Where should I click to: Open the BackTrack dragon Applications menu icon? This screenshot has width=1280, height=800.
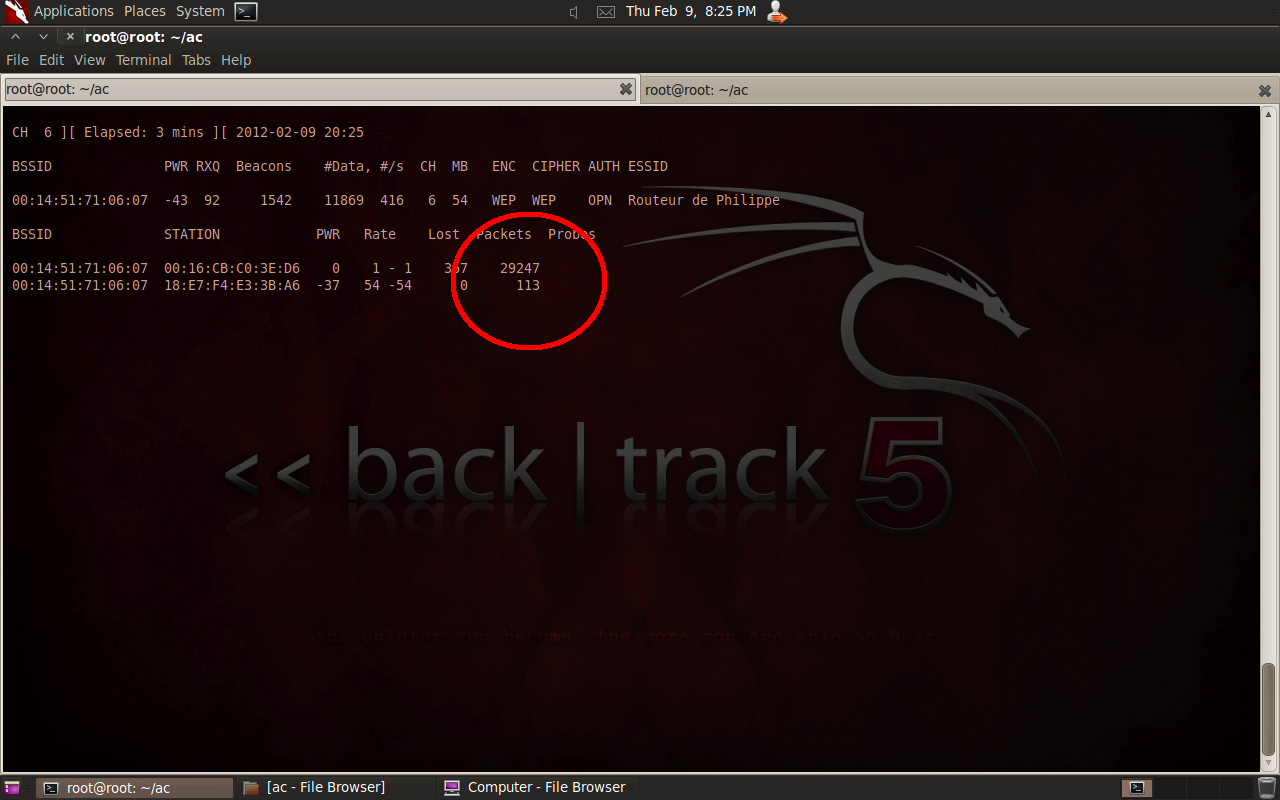[x=16, y=11]
